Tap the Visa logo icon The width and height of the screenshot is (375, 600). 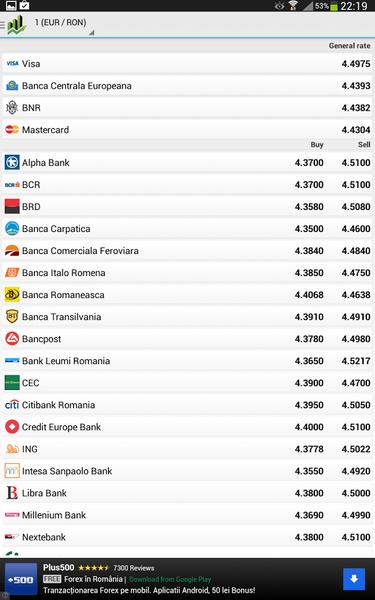tap(12, 64)
